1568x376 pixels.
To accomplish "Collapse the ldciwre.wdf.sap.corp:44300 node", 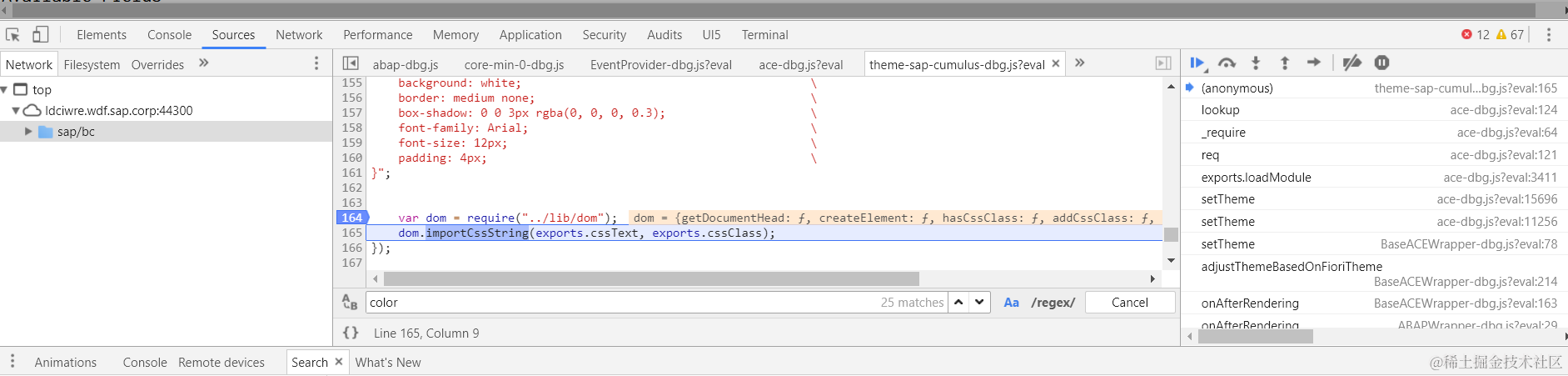I will (16, 110).
